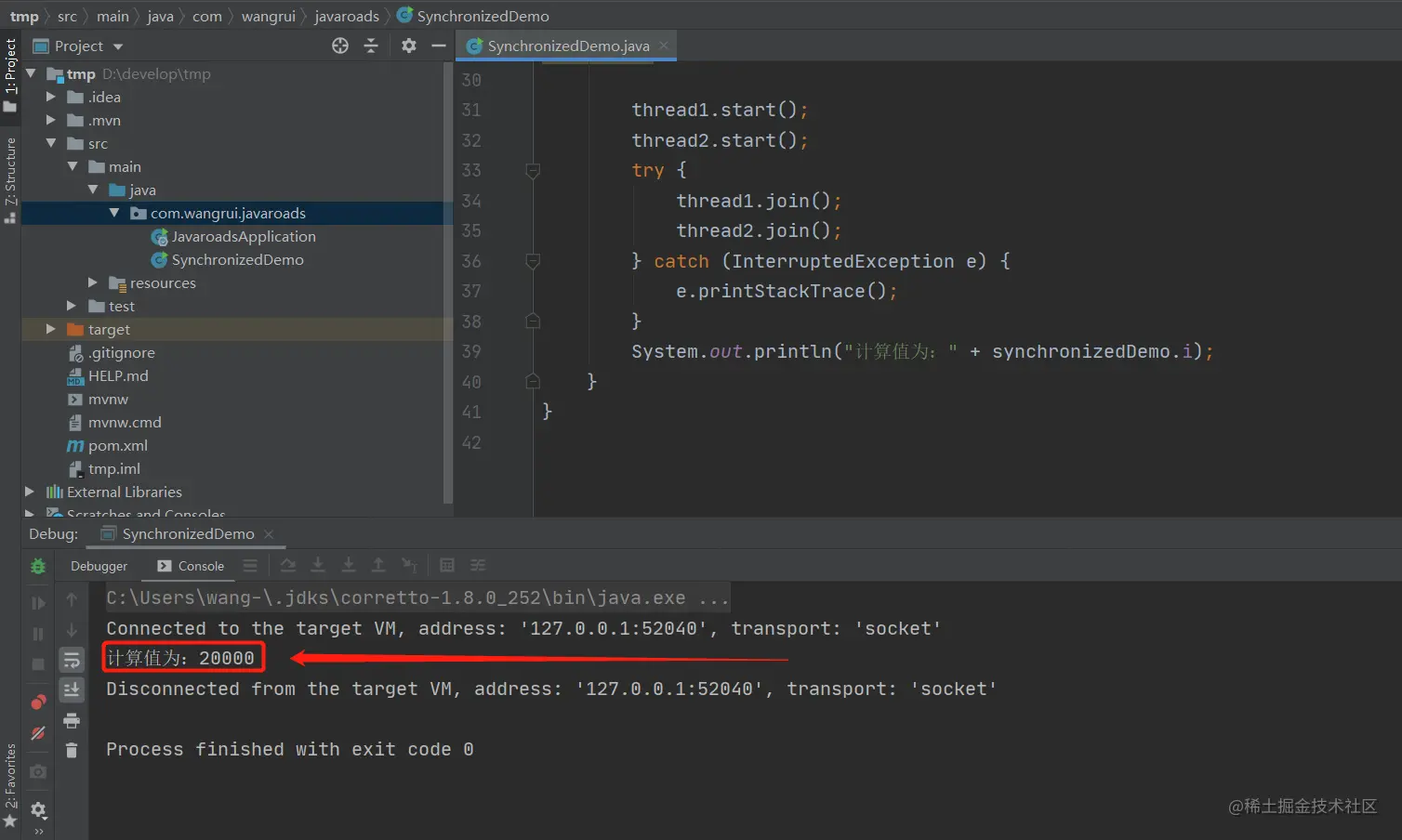Open the 1: Project side tab
Image resolution: width=1402 pixels, height=840 pixels.
pyautogui.click(x=10, y=74)
